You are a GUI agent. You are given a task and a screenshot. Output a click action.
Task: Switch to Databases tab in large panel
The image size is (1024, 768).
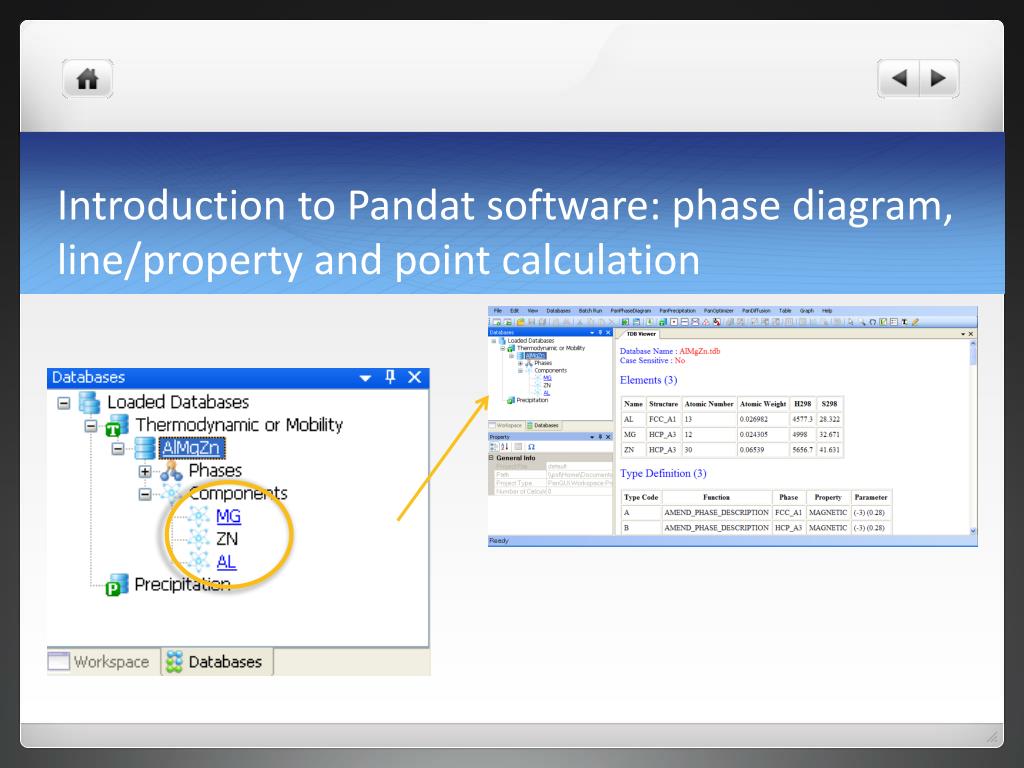click(x=217, y=662)
